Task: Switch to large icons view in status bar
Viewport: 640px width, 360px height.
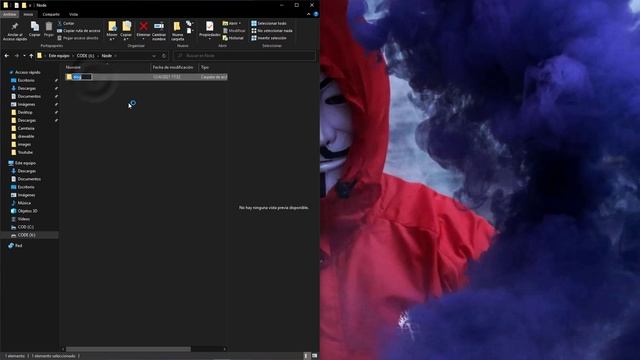Action: point(314,356)
